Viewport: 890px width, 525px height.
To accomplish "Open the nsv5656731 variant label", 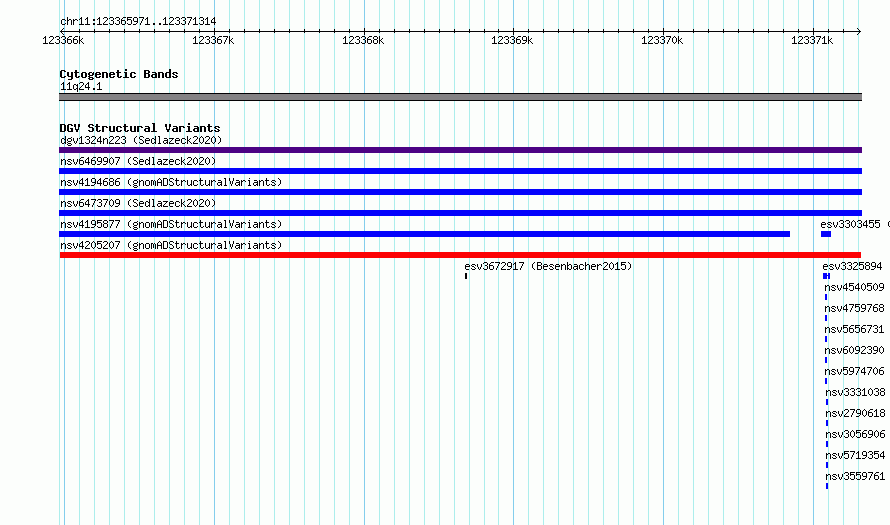I will [x=854, y=329].
